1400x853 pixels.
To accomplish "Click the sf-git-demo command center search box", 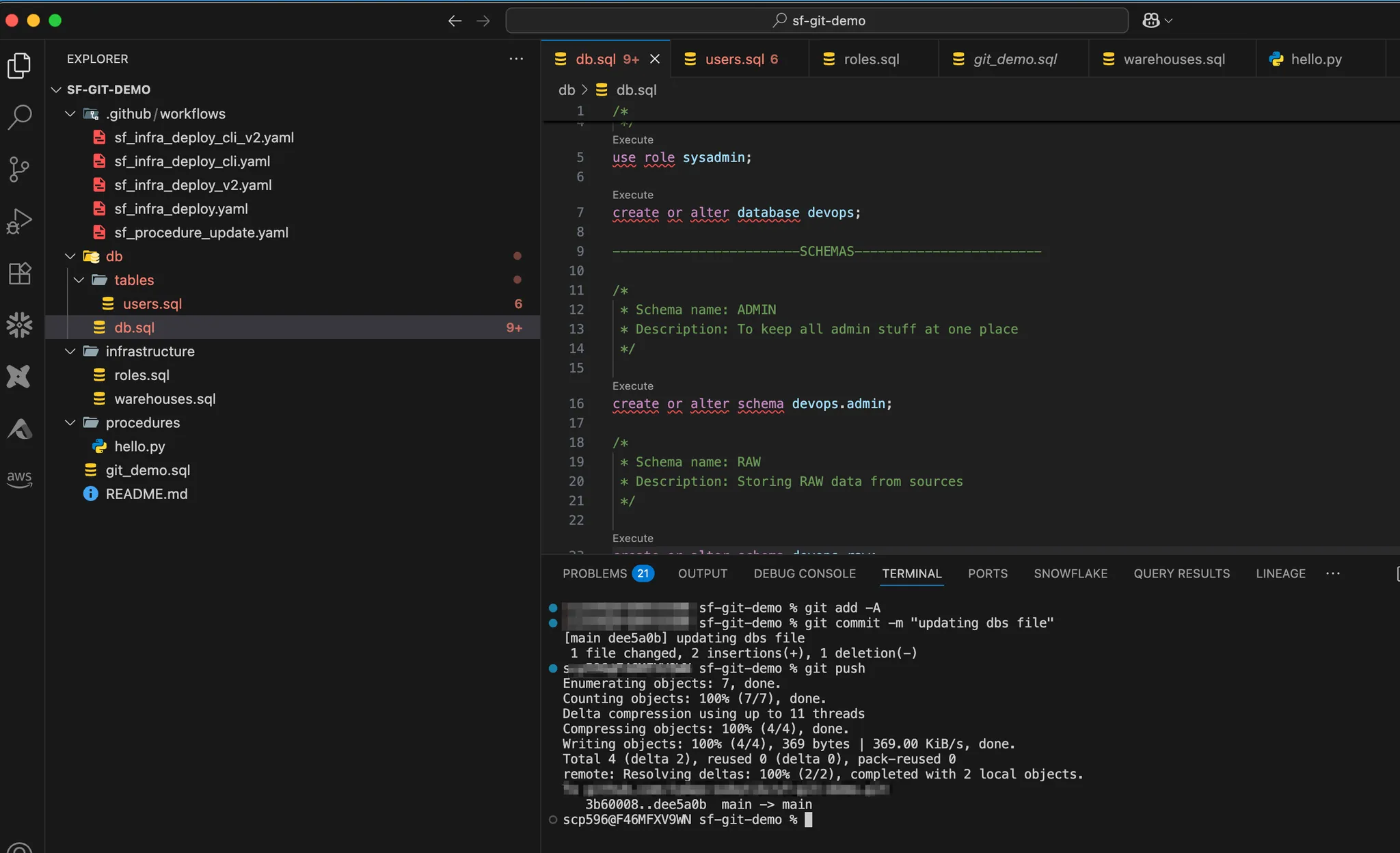I will coord(817,21).
